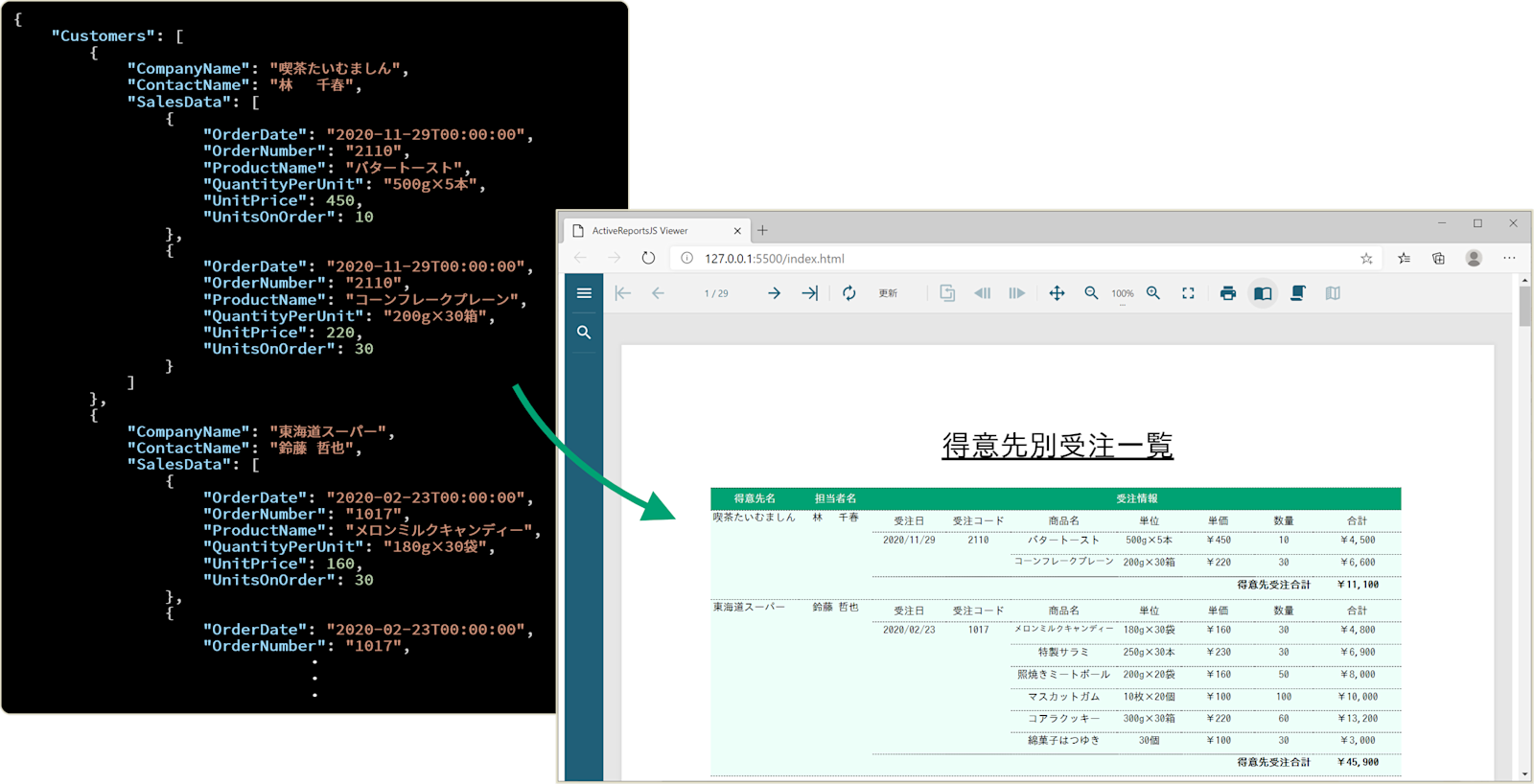View site information icon in address bar

[686, 258]
